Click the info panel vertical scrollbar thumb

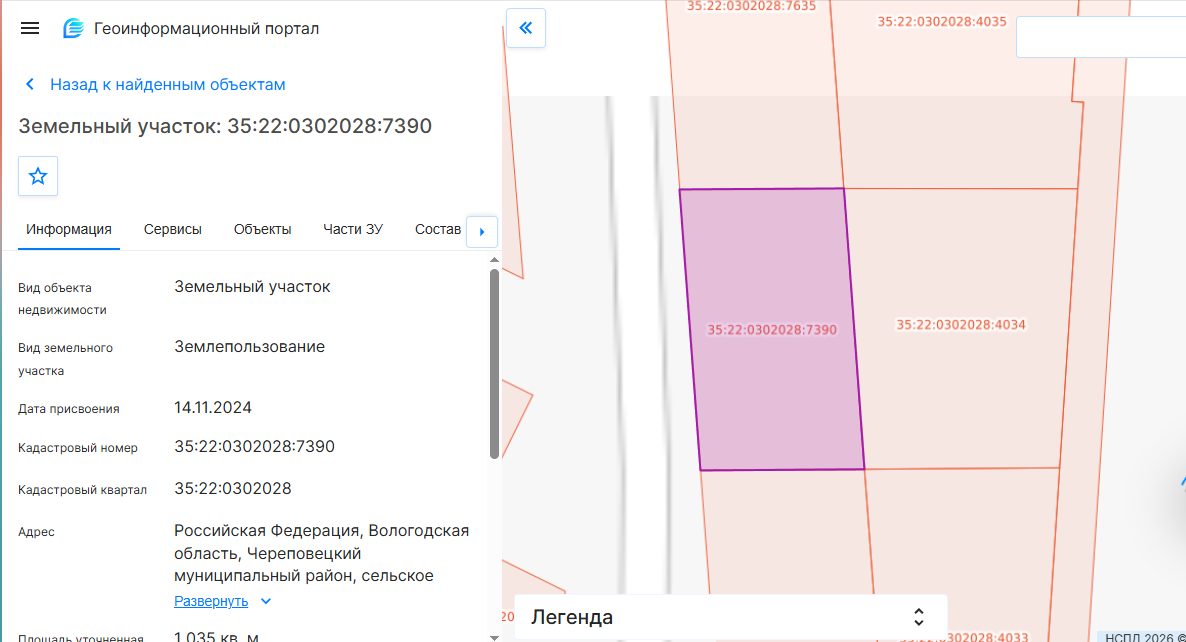494,364
